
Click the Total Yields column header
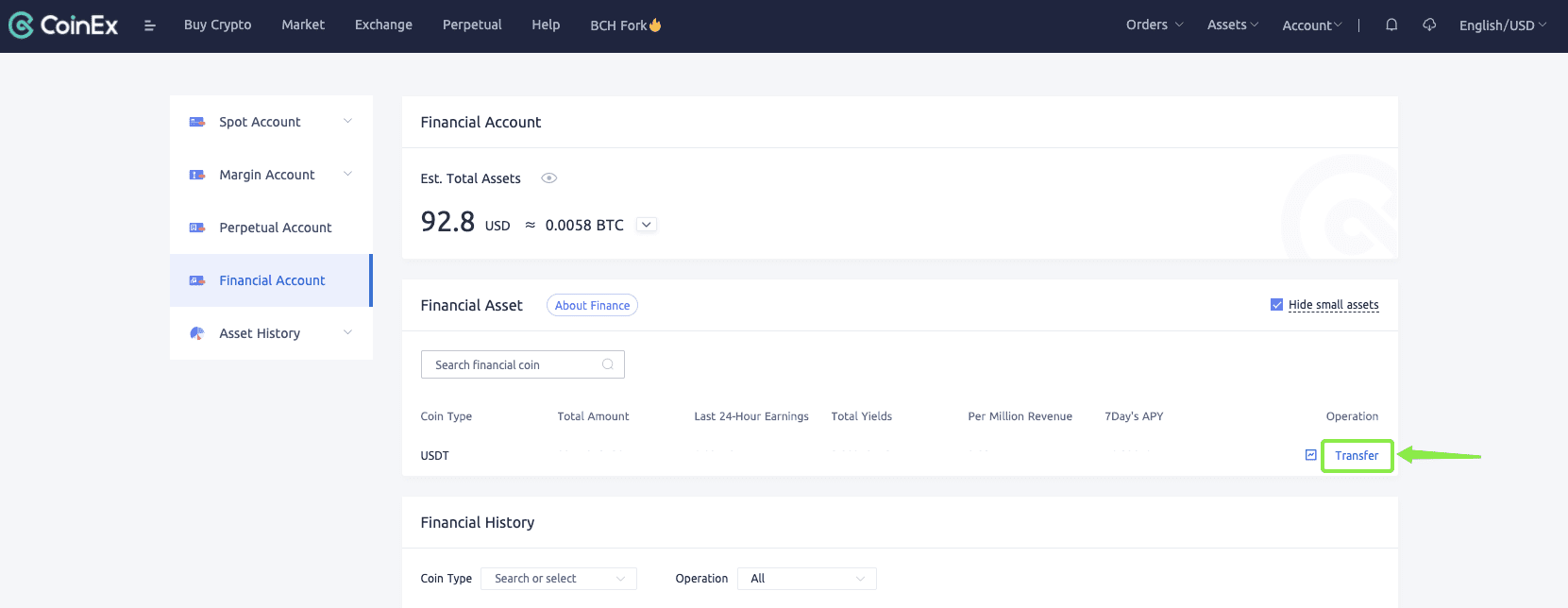861,416
